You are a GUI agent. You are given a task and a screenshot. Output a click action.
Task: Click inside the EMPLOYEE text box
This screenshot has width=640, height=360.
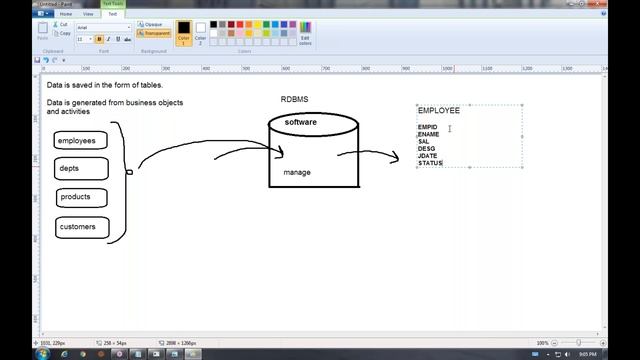tap(469, 136)
